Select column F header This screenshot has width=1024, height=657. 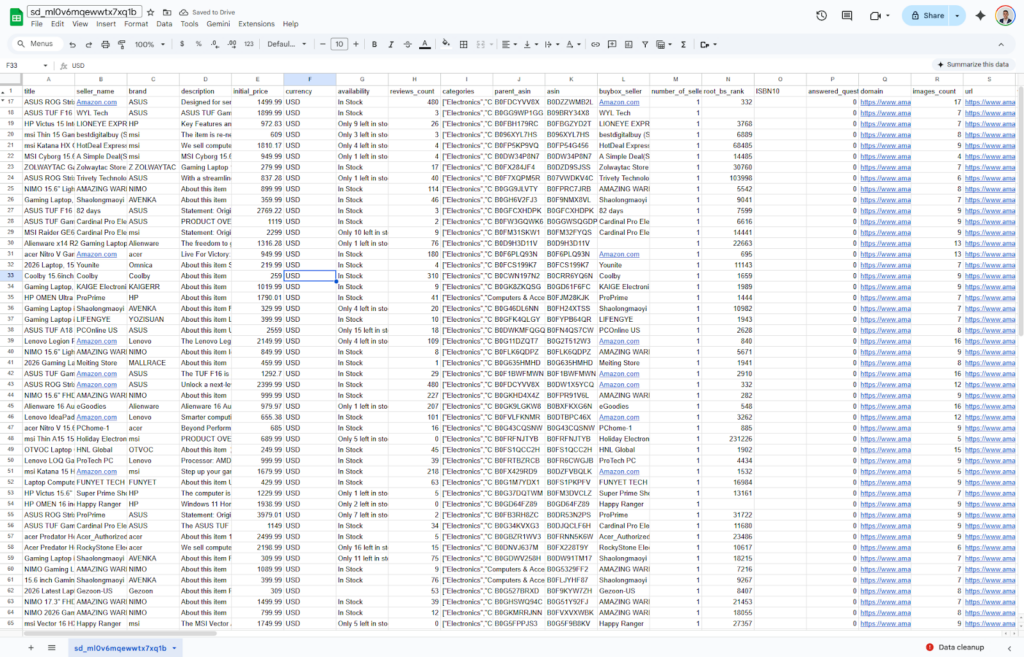click(310, 80)
